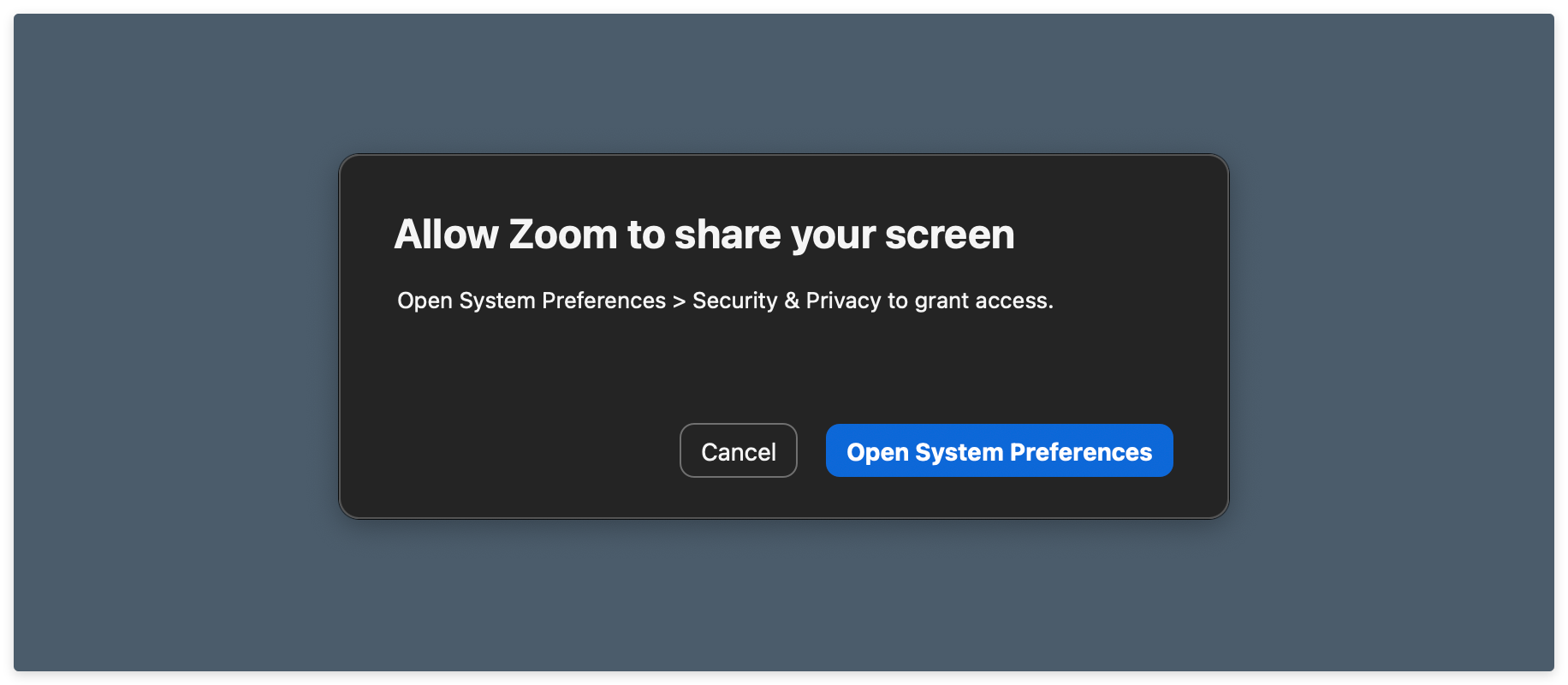Click the Security & Privacy instruction text

(x=725, y=301)
